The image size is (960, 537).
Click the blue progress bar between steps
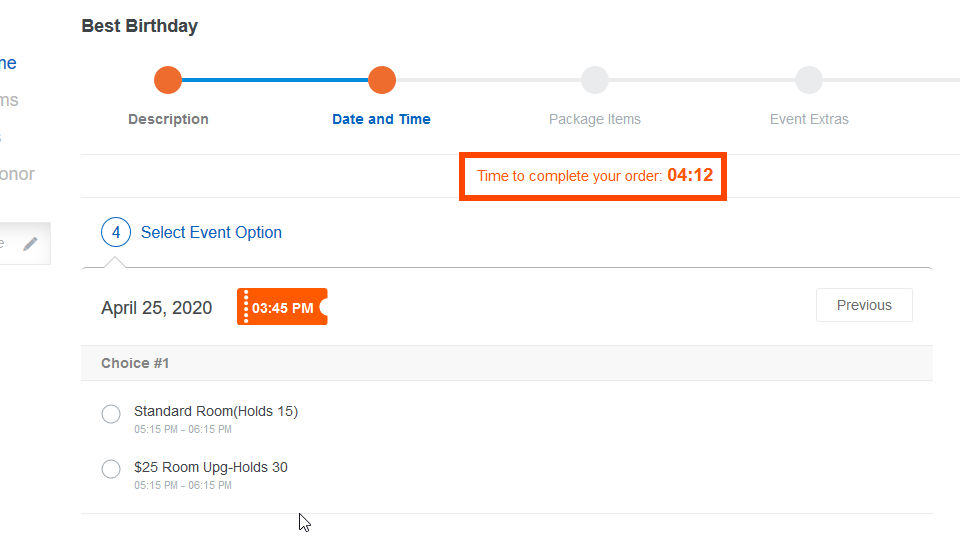(275, 80)
